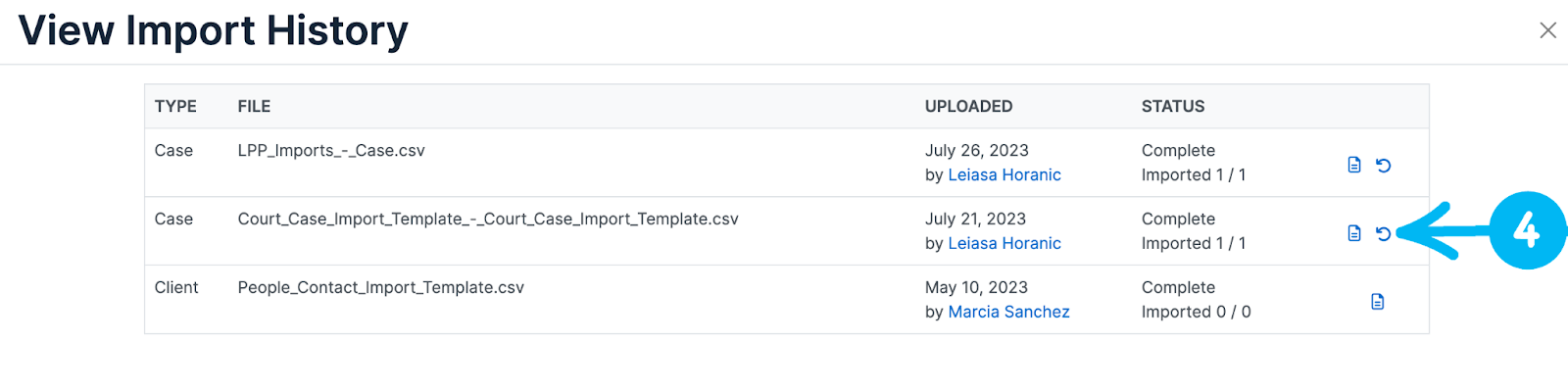Select the LPP_Imports_-_Case.csv file name
The height and width of the screenshot is (392, 1568).
point(331,151)
